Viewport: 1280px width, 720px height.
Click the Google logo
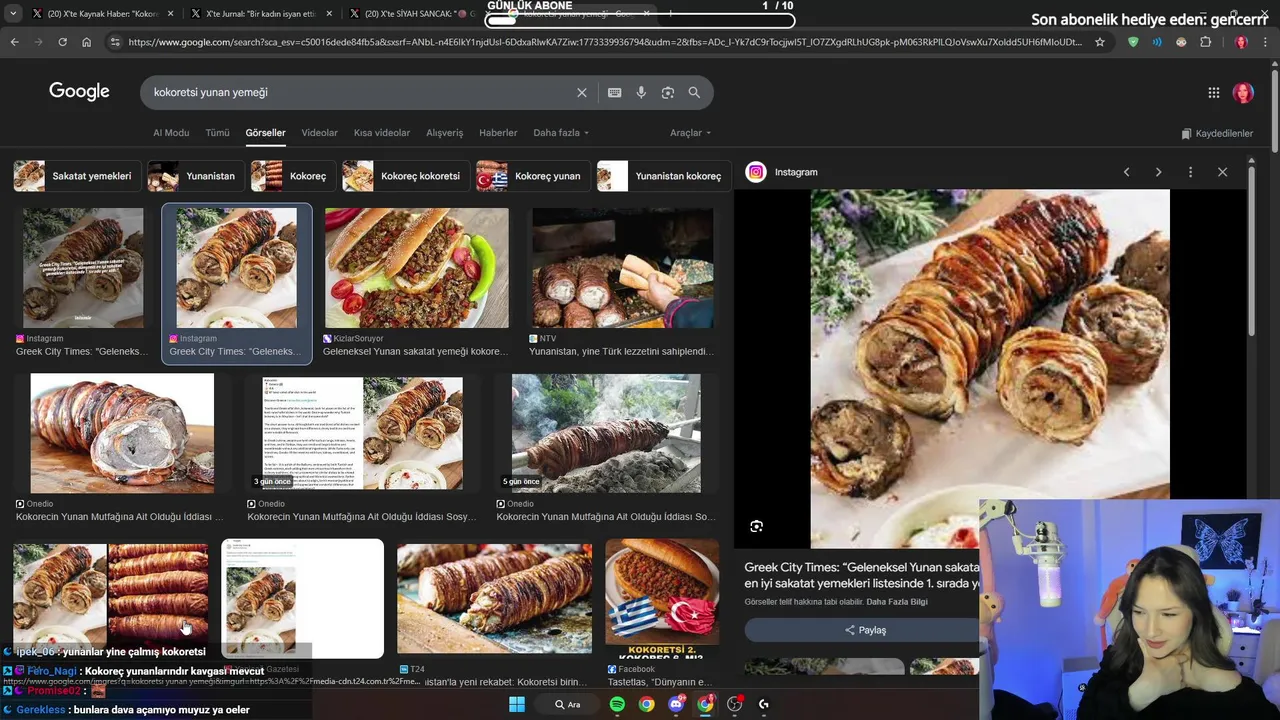click(79, 91)
